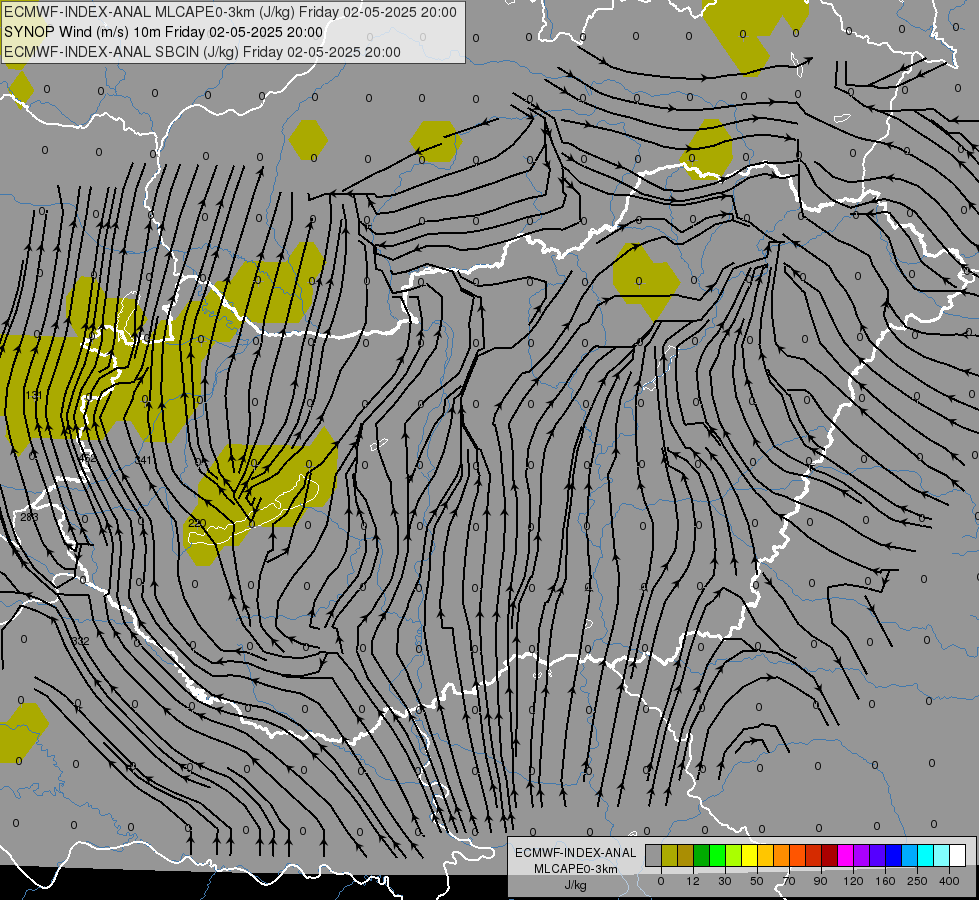Viewport: 979px width, 900px height.
Task: Click the purple legend swatch
Action: pos(862,855)
